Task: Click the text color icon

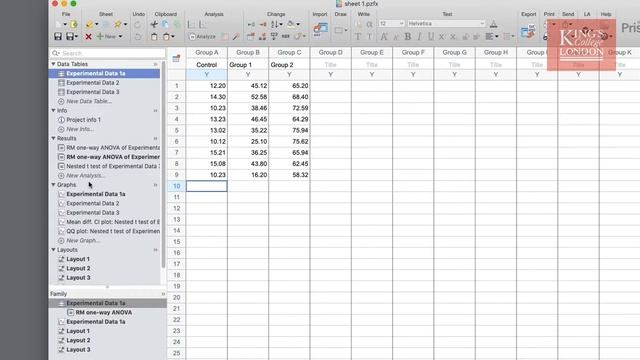Action: click(493, 24)
